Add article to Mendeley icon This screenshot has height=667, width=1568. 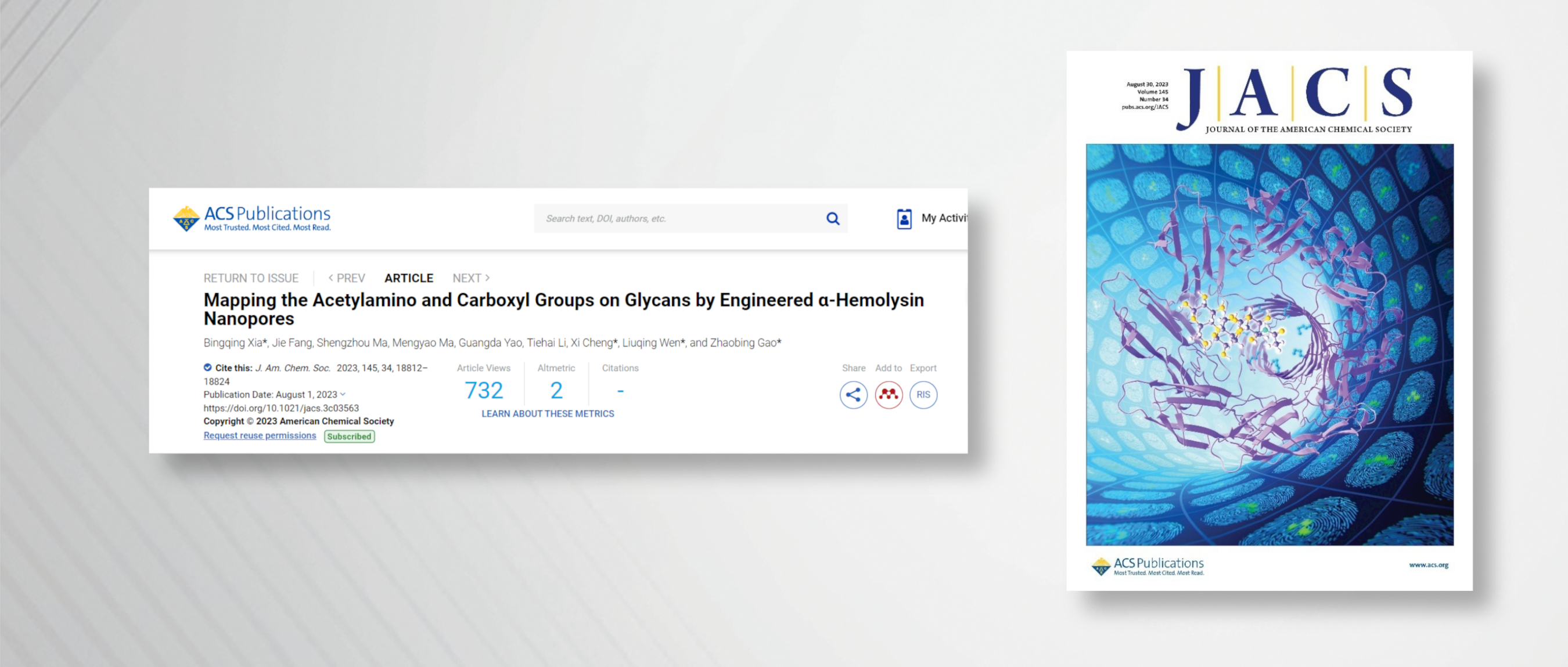tap(888, 395)
